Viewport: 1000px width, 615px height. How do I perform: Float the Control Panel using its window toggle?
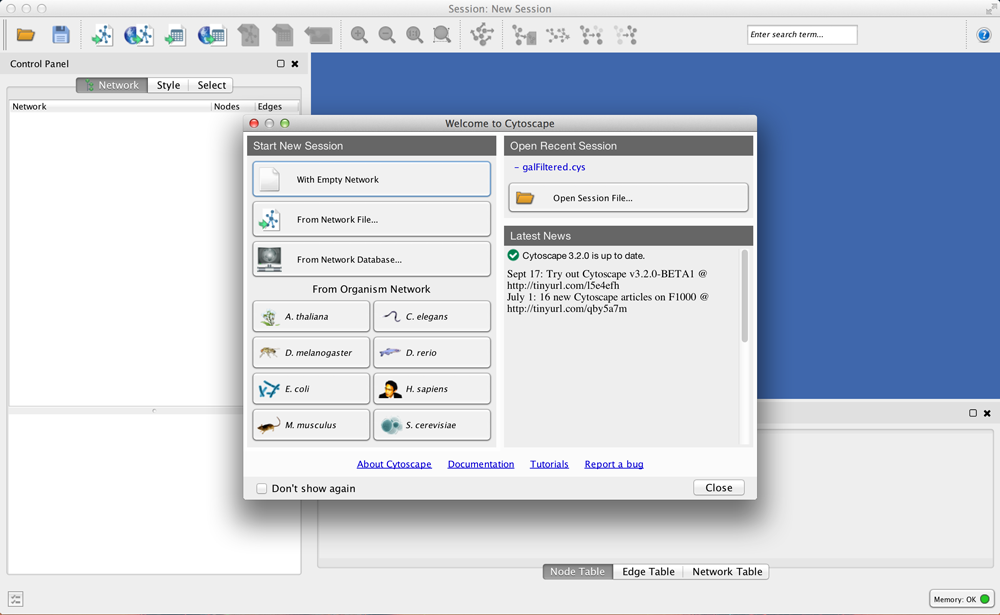click(x=281, y=64)
